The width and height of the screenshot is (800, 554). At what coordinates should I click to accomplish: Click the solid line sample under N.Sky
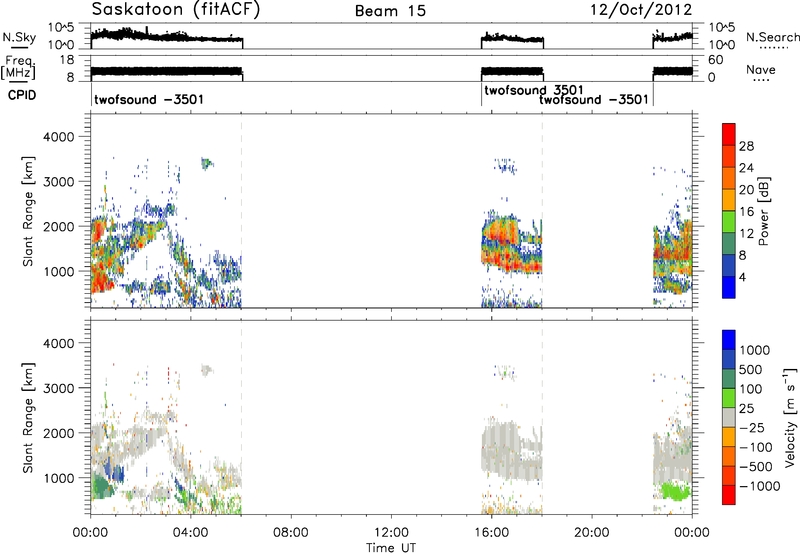[19, 47]
